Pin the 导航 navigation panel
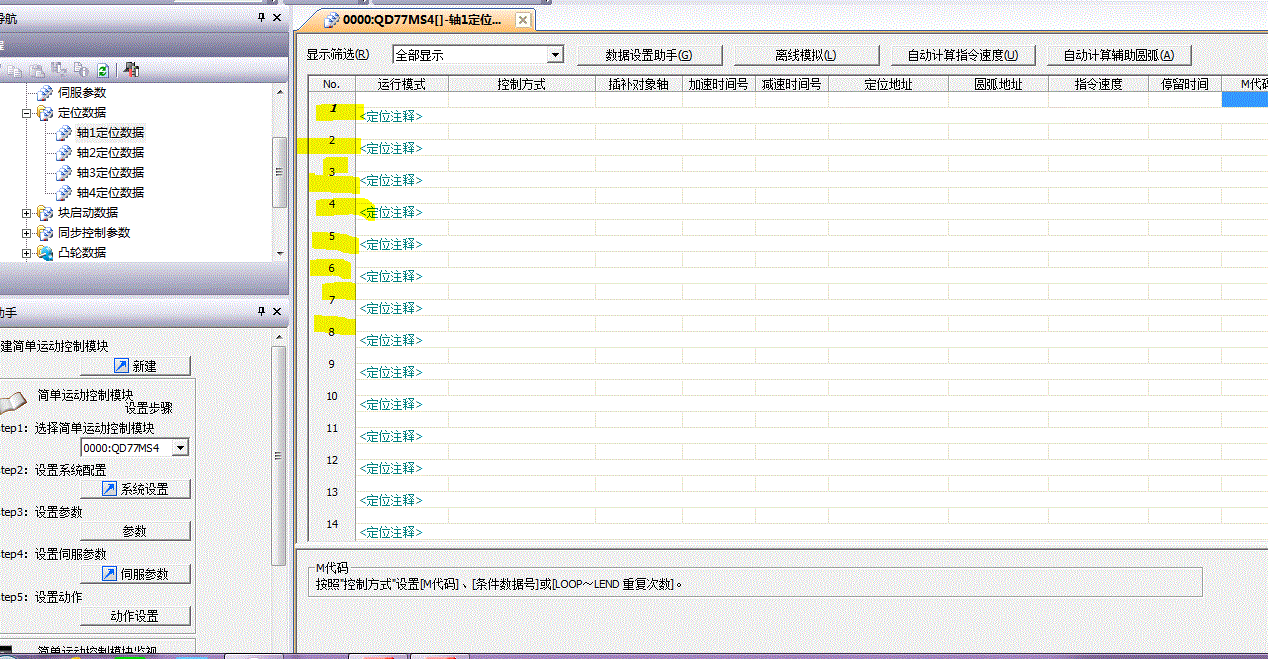The height and width of the screenshot is (659, 1268). pyautogui.click(x=261, y=18)
